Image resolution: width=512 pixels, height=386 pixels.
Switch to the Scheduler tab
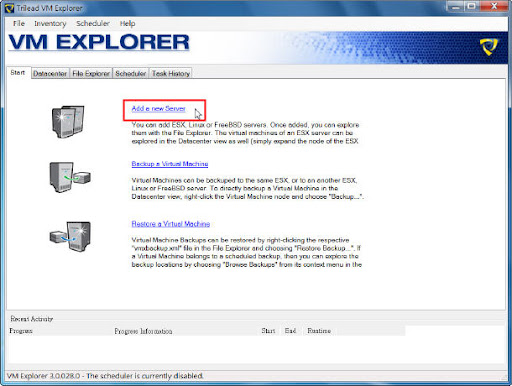pos(131,73)
